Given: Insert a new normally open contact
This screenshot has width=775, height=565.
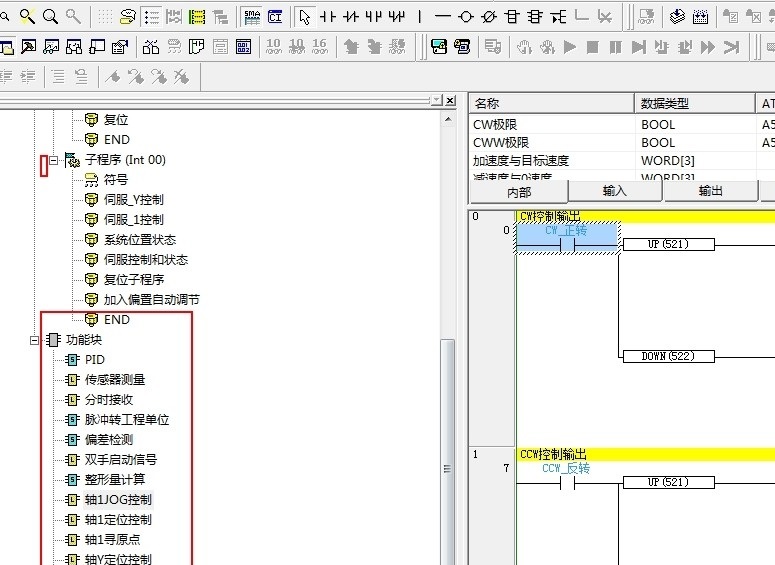Looking at the screenshot, I should pyautogui.click(x=327, y=17).
